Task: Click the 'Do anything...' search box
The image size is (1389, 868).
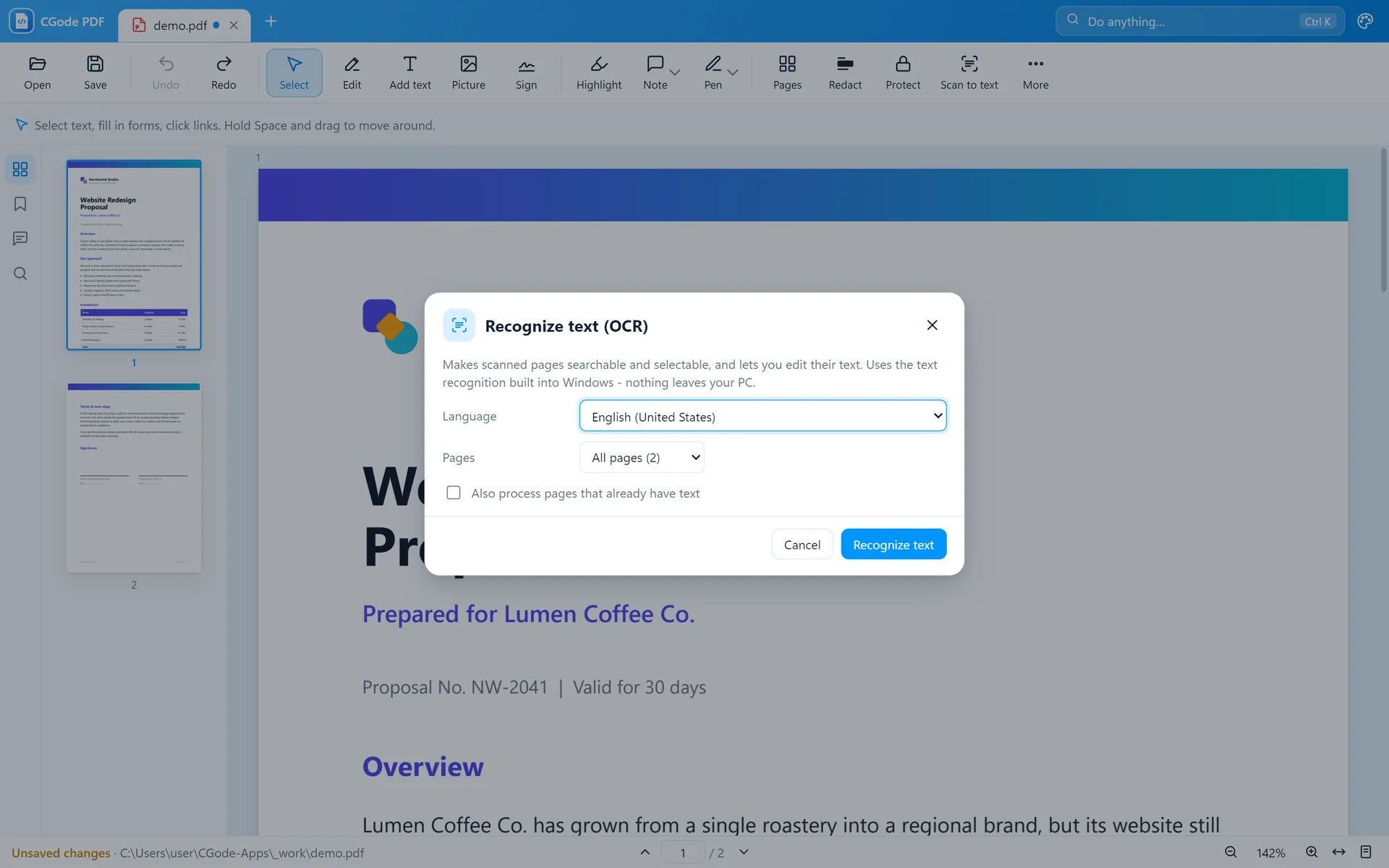Action: coord(1199,21)
